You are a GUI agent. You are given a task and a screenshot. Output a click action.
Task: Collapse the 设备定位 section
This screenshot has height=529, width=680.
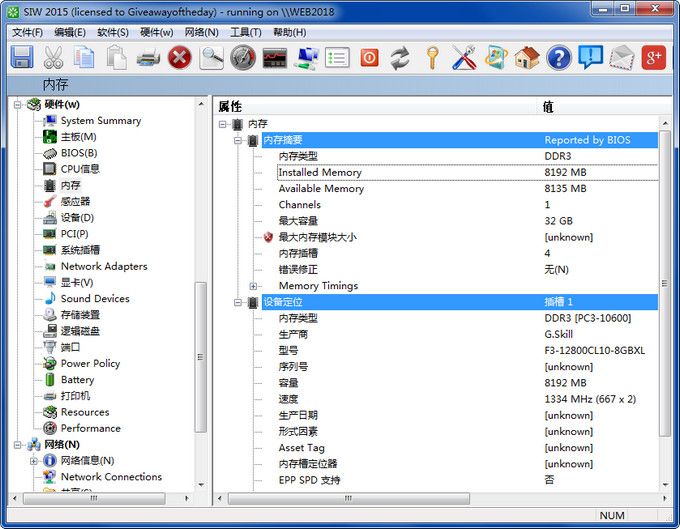tap(238, 302)
